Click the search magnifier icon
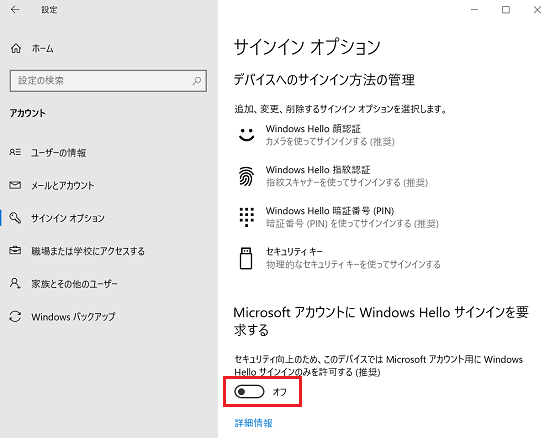This screenshot has height=438, width=550. [x=197, y=81]
